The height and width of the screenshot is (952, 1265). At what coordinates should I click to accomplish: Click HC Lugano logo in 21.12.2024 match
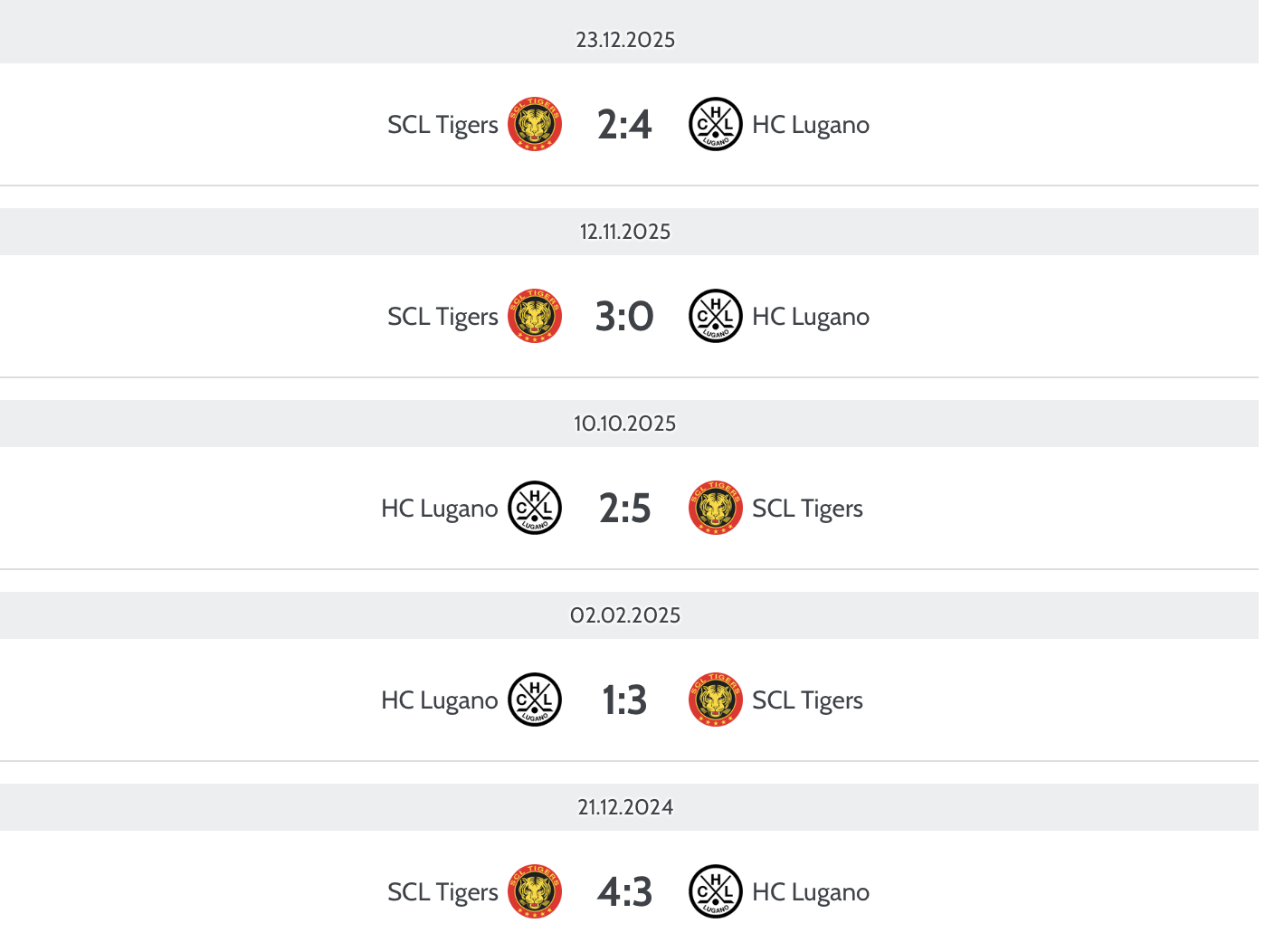pos(716,891)
